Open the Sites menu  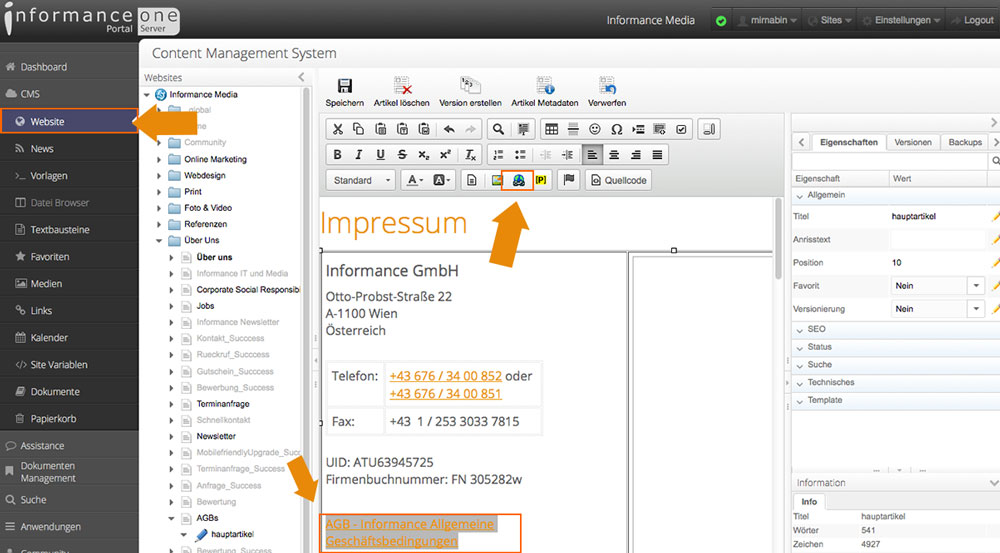click(x=830, y=20)
